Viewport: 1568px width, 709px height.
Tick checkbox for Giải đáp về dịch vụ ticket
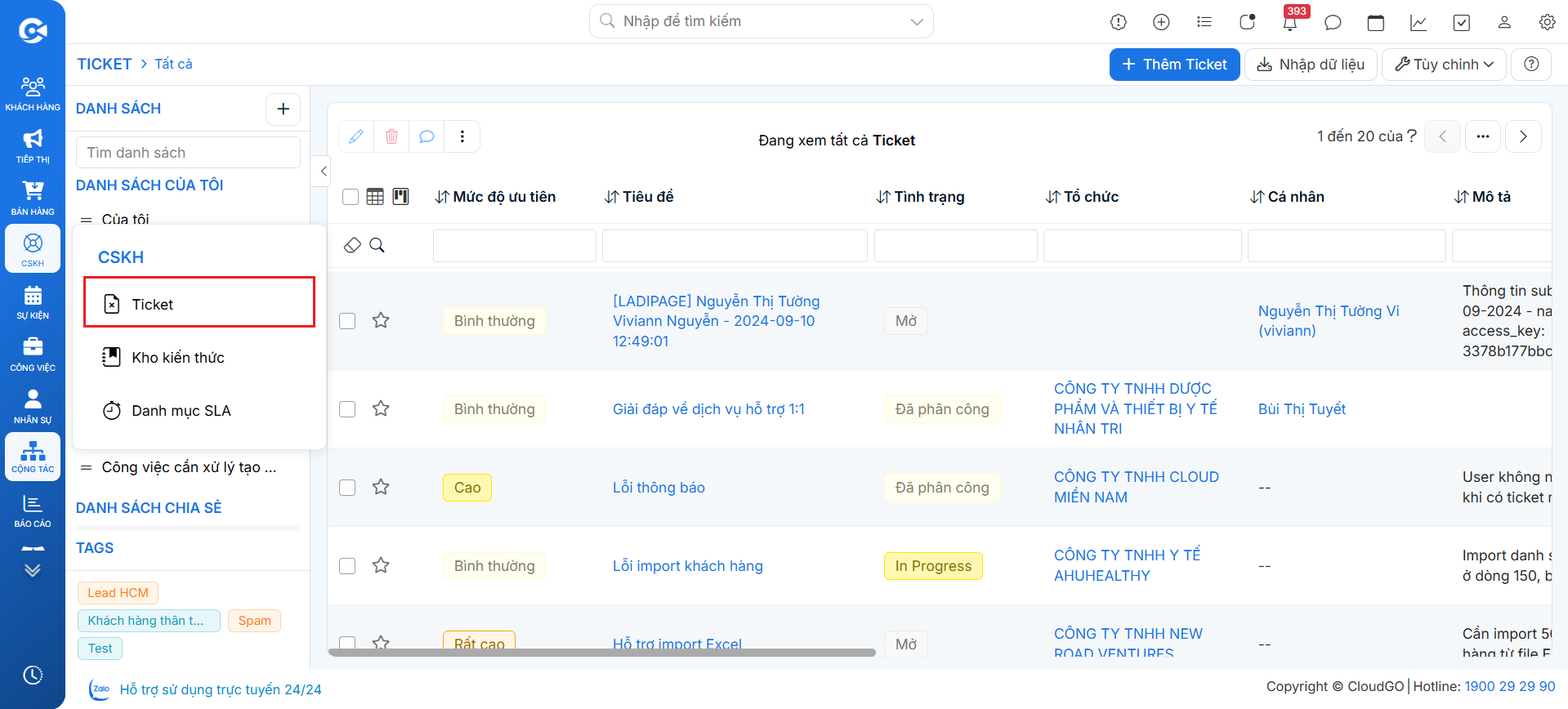tap(347, 409)
